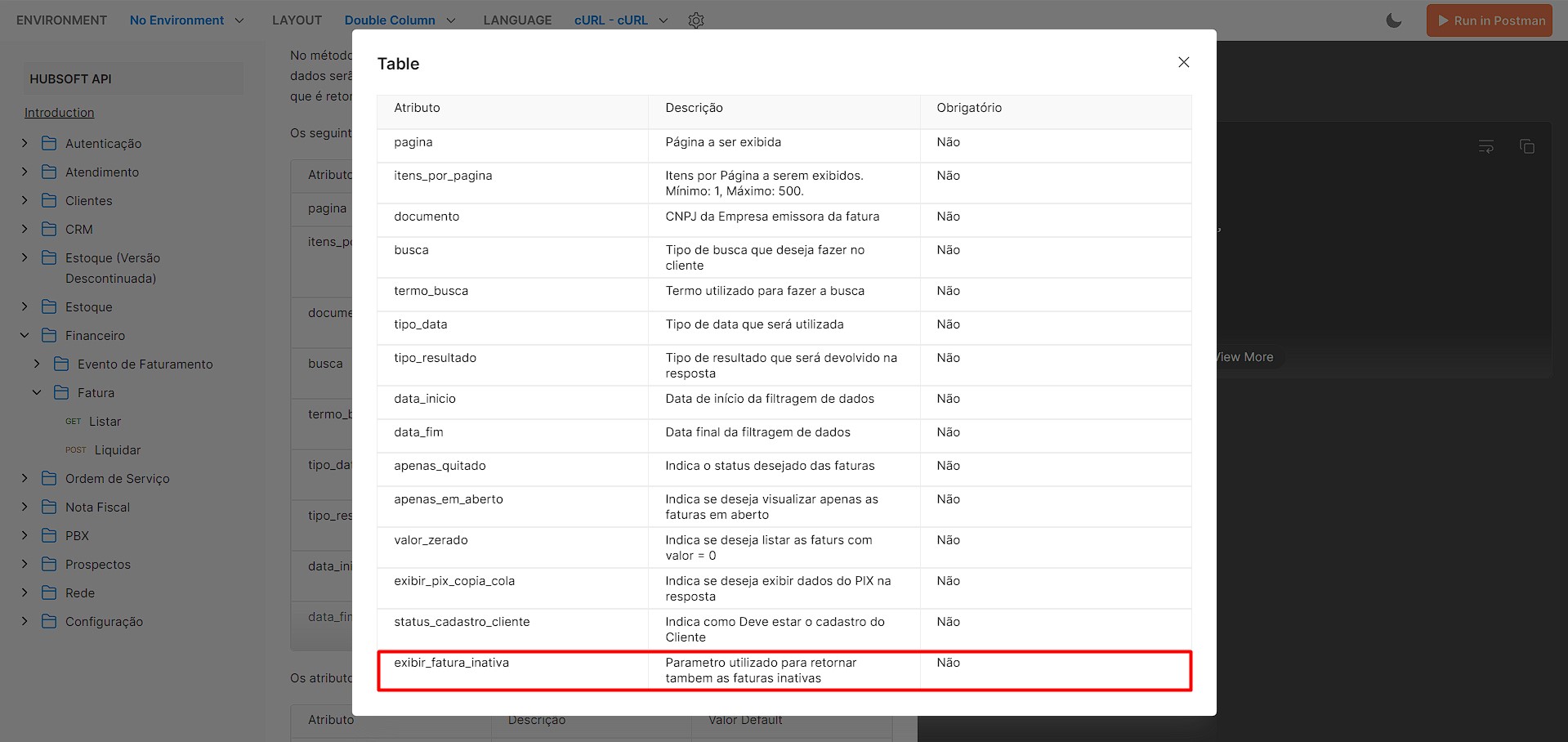
Task: Select the apenas_quitado attribute cell
Action: tap(513, 469)
